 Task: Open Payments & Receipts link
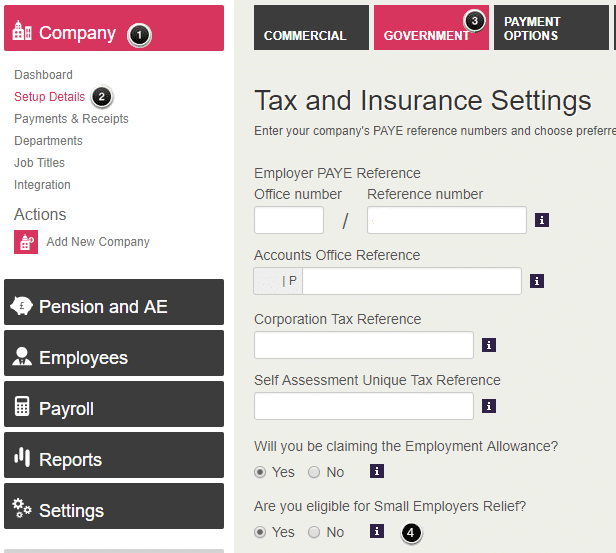click(x=71, y=119)
